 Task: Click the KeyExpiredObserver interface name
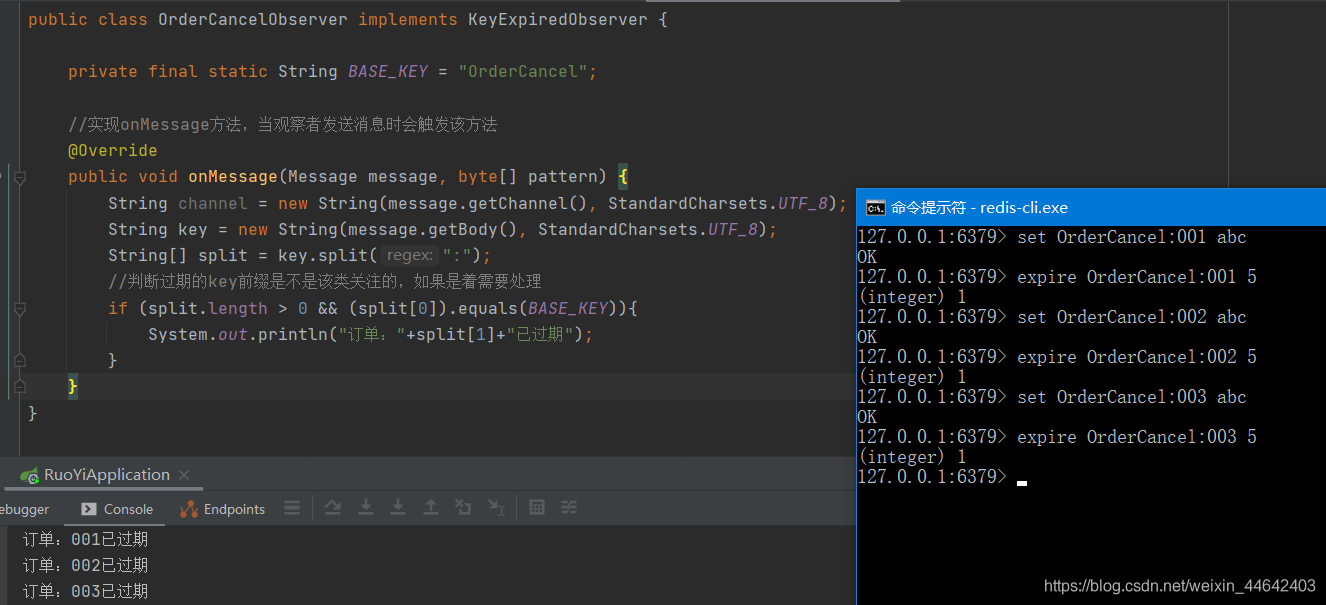coord(558,20)
